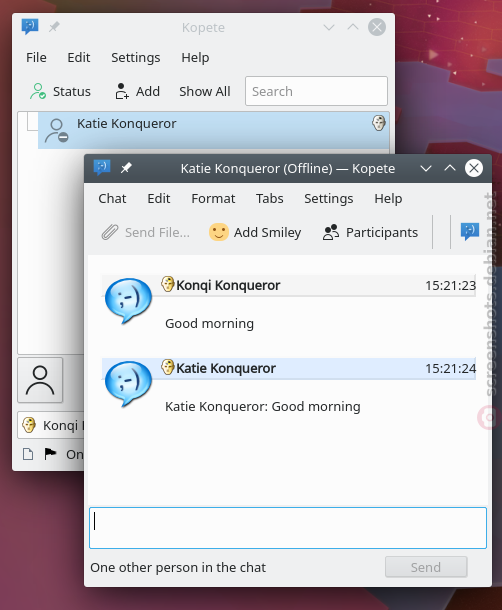Click Show All in Kopete toolbar
Screen dimensions: 502x610
coord(205,91)
